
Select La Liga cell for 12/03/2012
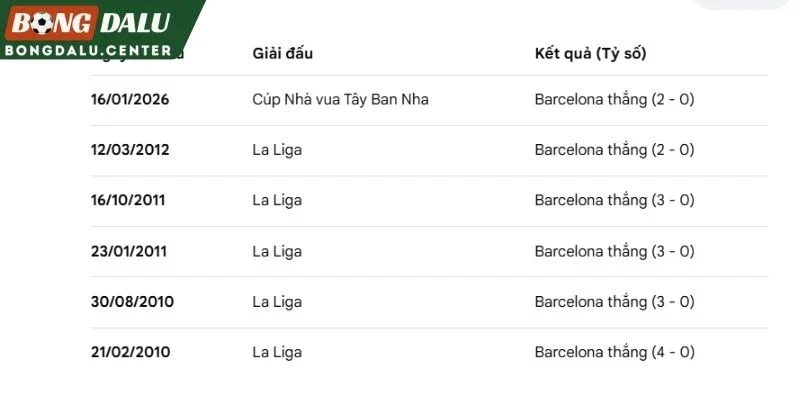[x=277, y=150]
